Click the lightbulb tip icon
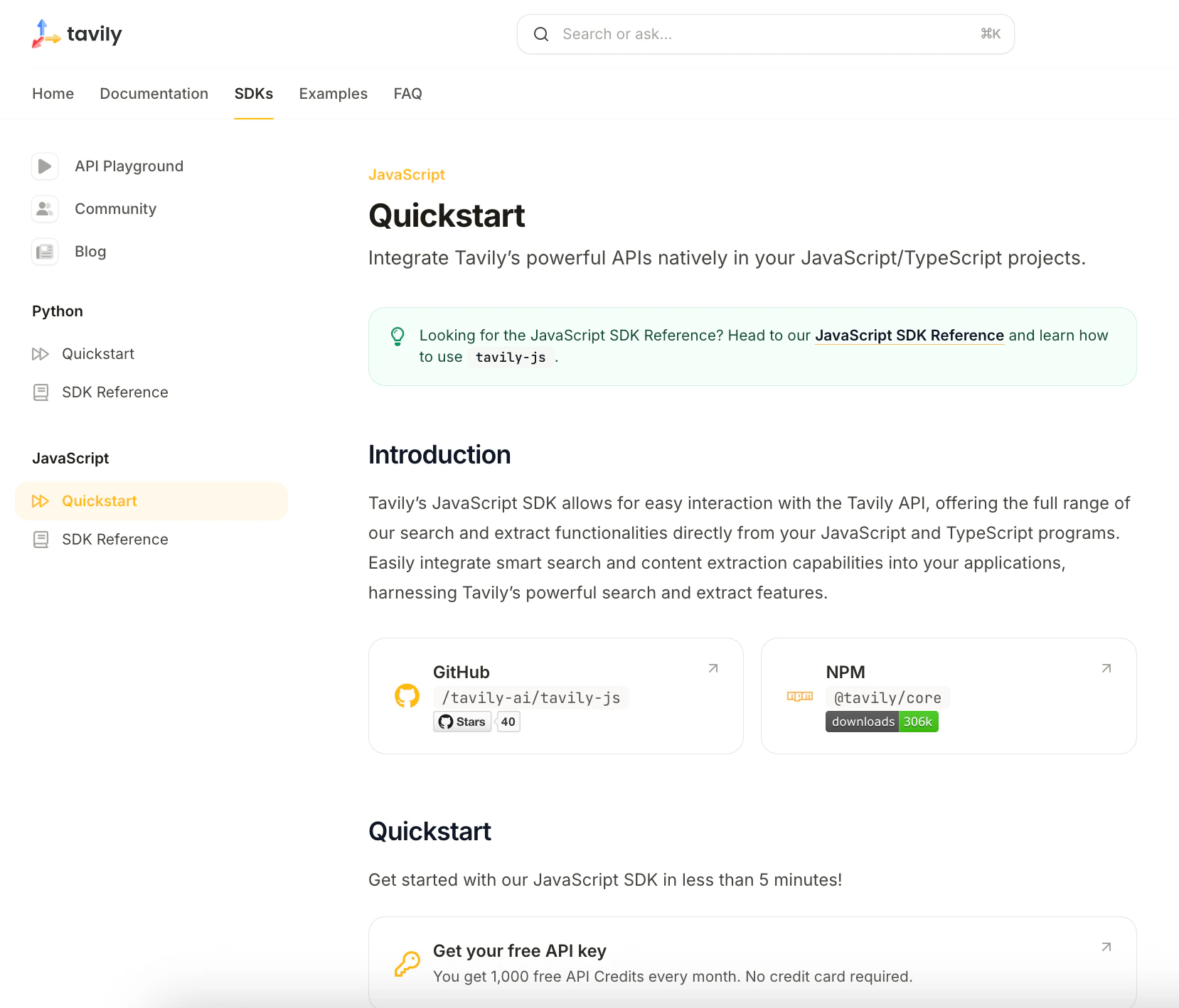 click(398, 336)
